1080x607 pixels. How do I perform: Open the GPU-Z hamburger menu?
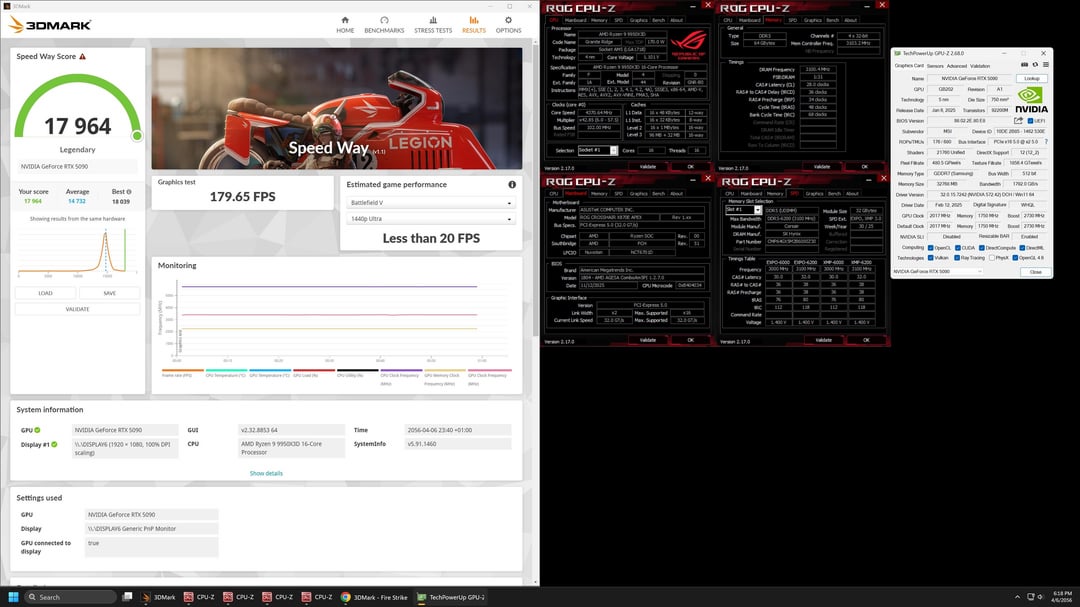tap(1045, 64)
